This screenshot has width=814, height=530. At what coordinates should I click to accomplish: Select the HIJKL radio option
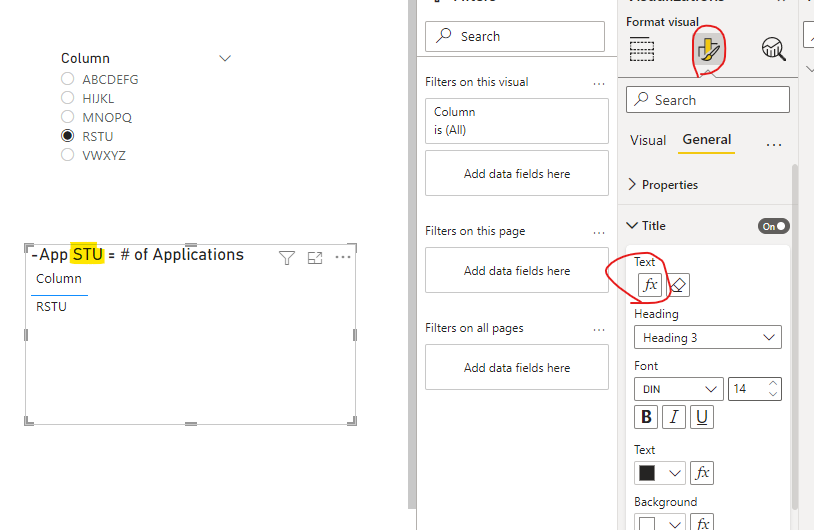point(67,98)
